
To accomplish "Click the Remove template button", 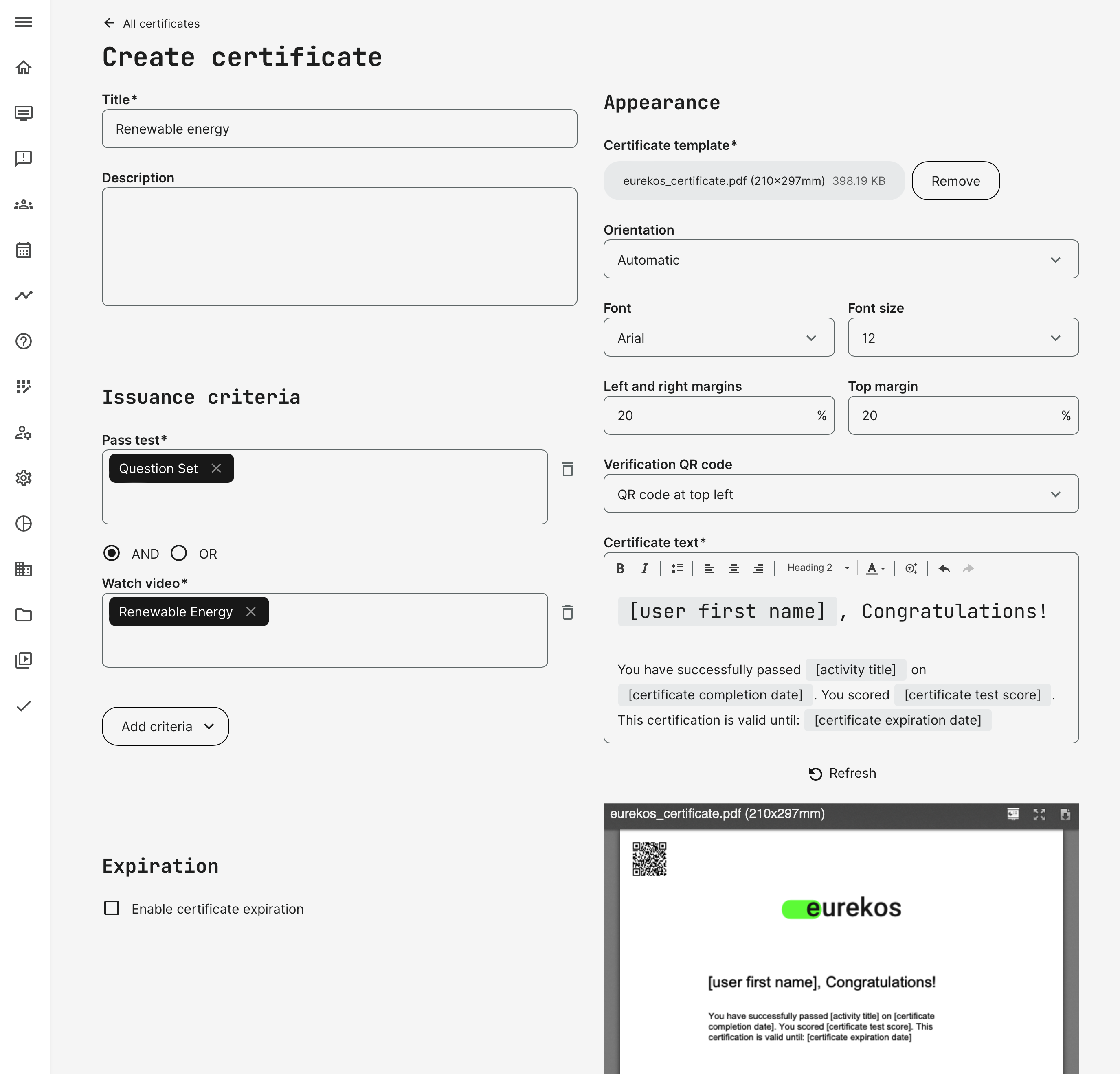I will pos(955,181).
